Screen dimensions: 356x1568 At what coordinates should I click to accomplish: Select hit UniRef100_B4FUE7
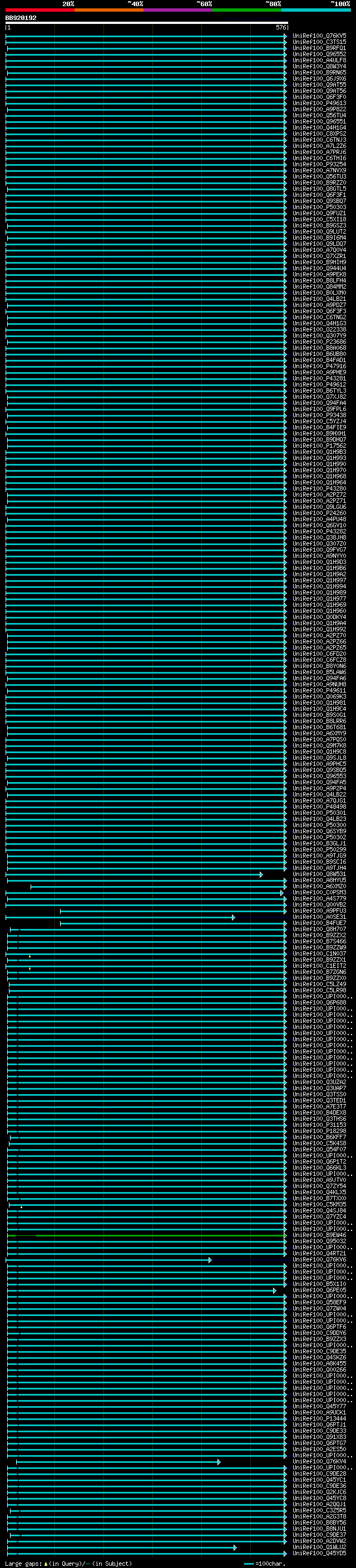coord(319,923)
